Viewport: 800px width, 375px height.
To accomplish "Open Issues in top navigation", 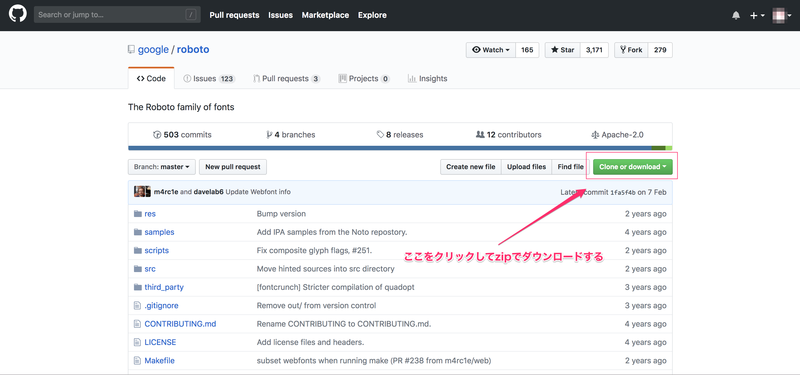I will (x=281, y=15).
